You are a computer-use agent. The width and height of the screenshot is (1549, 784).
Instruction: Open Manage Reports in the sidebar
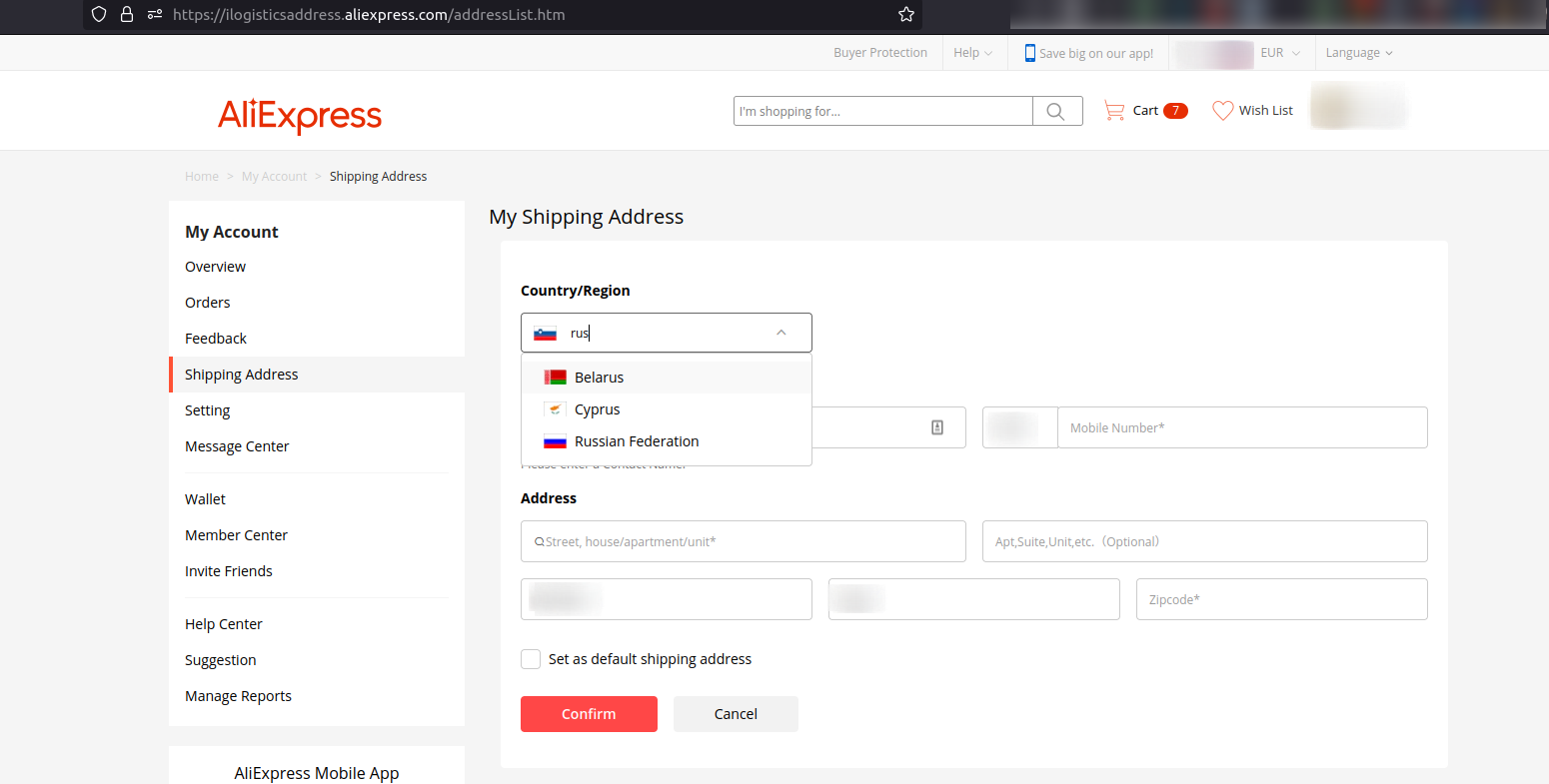[238, 696]
